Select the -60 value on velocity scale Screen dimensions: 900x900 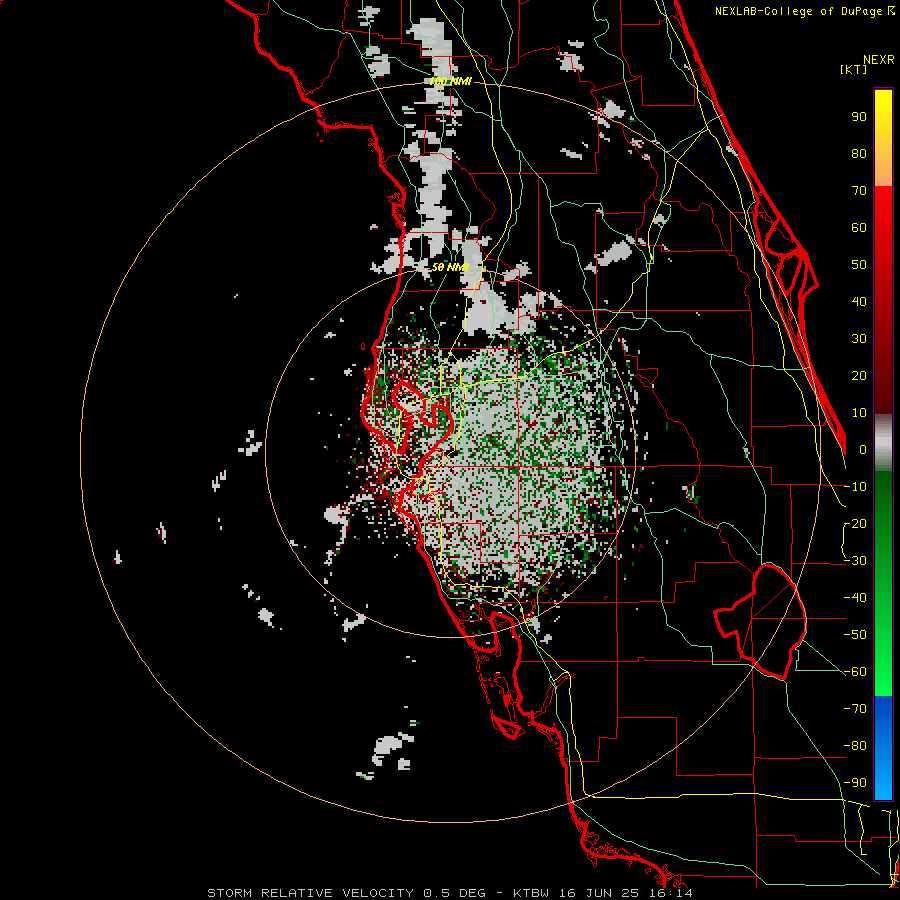(855, 672)
